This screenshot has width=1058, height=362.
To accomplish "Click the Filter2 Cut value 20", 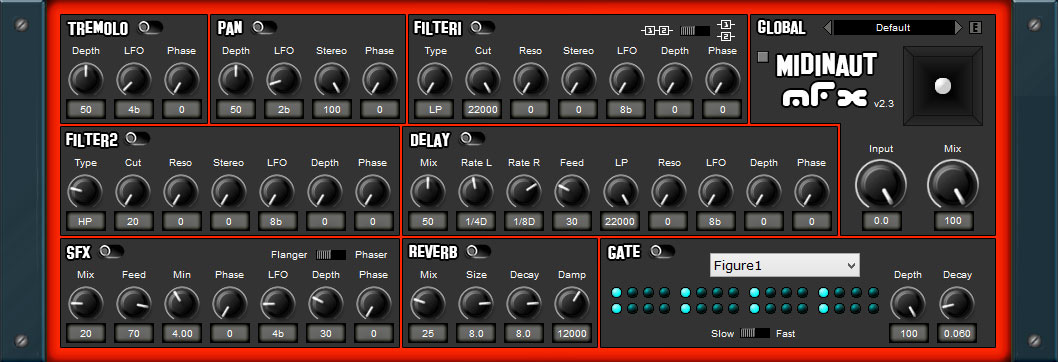I will pyautogui.click(x=134, y=221).
